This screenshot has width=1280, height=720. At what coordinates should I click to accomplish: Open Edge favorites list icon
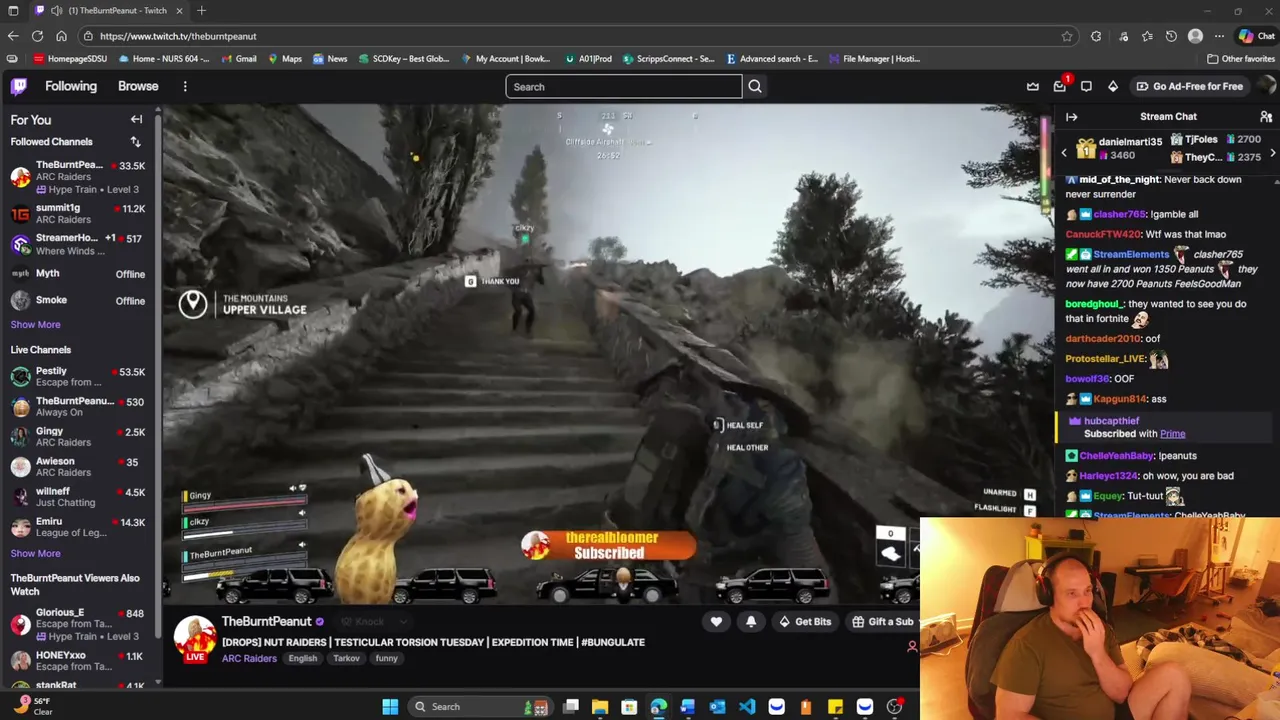tap(1147, 36)
